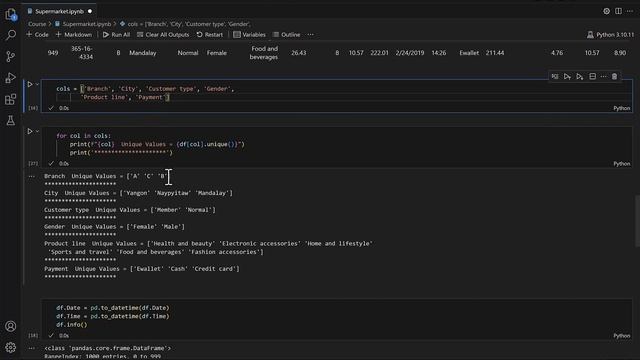Click Clear All Outputs
Image resolution: width=640 pixels, height=360 pixels.
pyautogui.click(x=163, y=35)
